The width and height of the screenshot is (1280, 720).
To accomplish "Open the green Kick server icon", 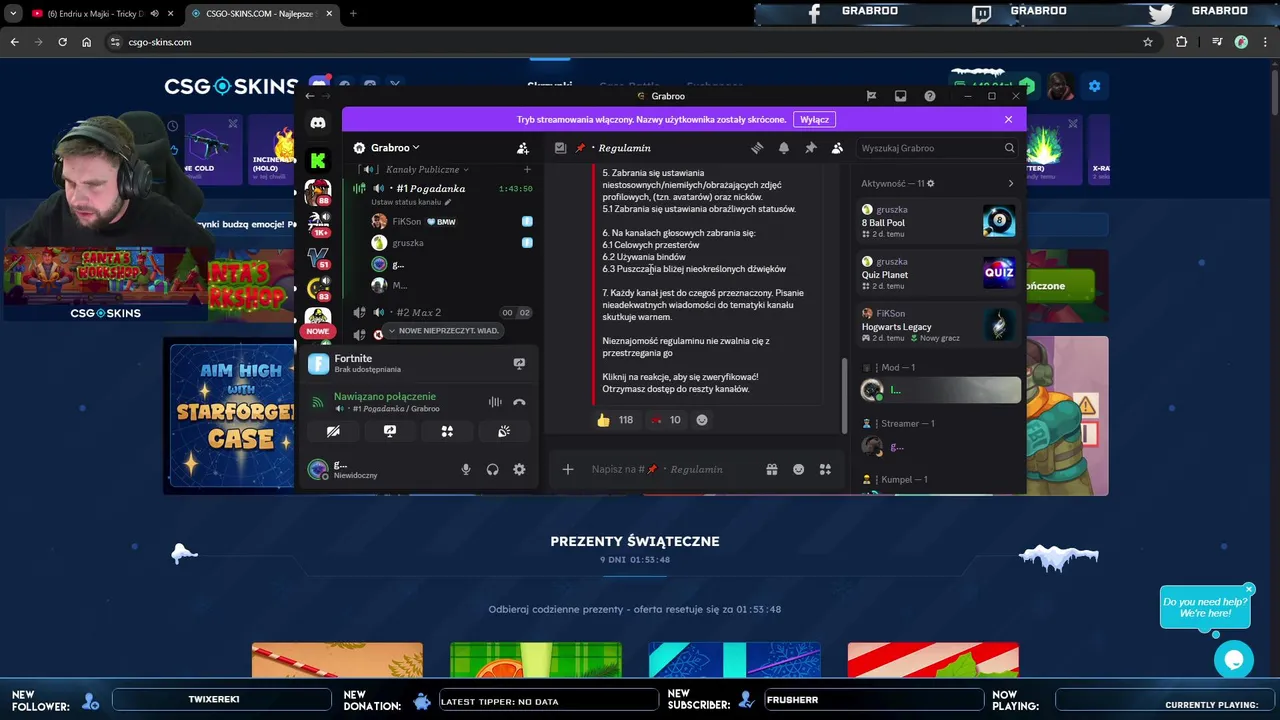I will point(318,160).
